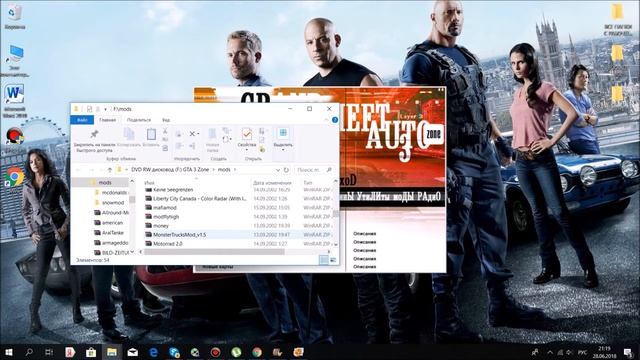Image resolution: width=640 pixels, height=360 pixels.
Task: Select mcdonalds folder in tree
Action: [111, 193]
